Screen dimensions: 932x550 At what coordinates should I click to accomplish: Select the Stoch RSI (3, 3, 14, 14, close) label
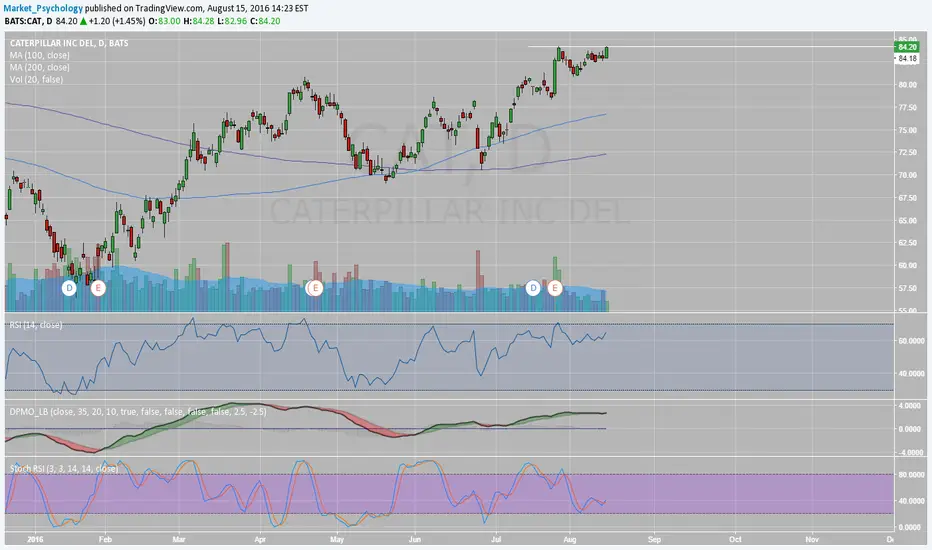coord(64,469)
